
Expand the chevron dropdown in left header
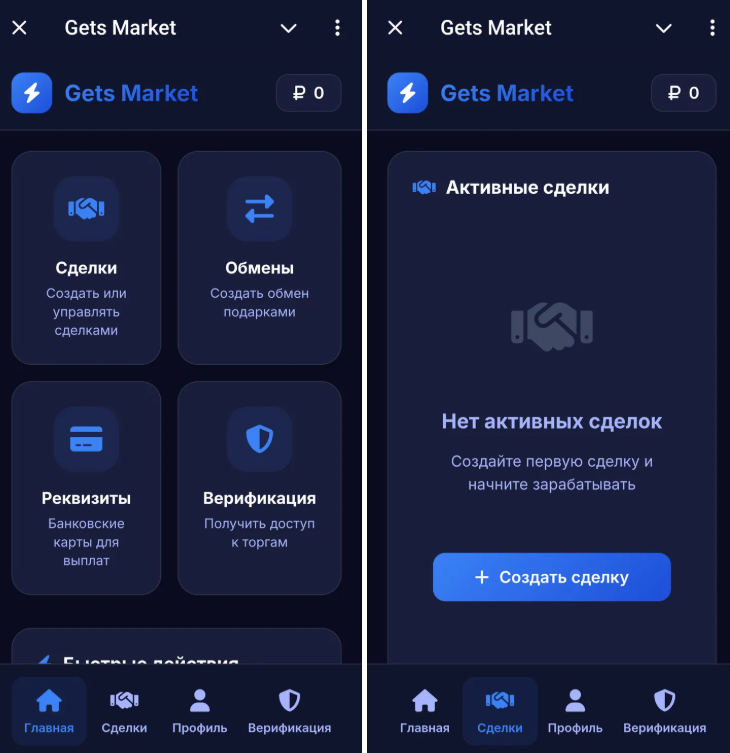tap(288, 28)
